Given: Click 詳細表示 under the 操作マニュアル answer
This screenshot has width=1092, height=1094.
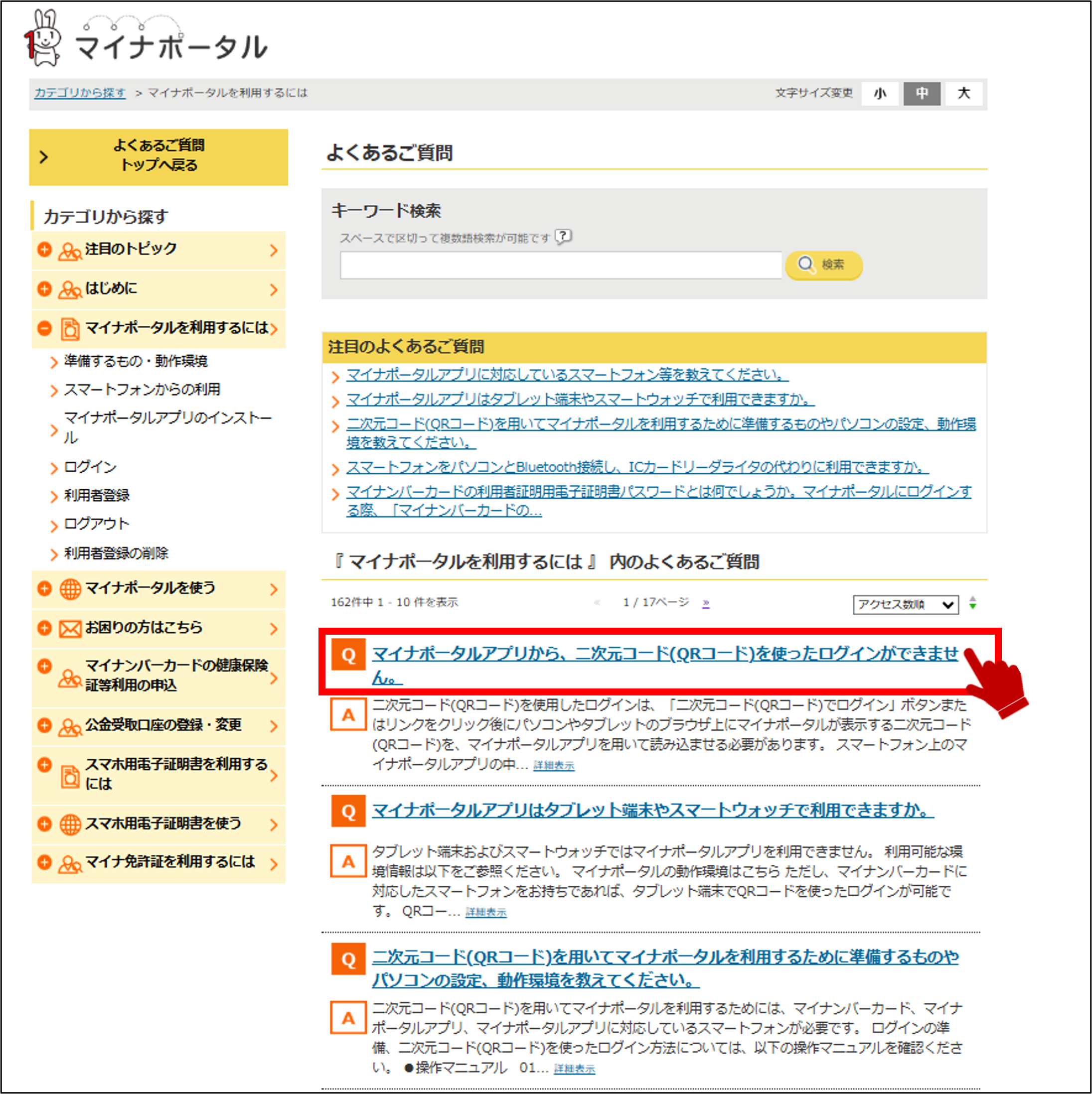Looking at the screenshot, I should 574,1069.
